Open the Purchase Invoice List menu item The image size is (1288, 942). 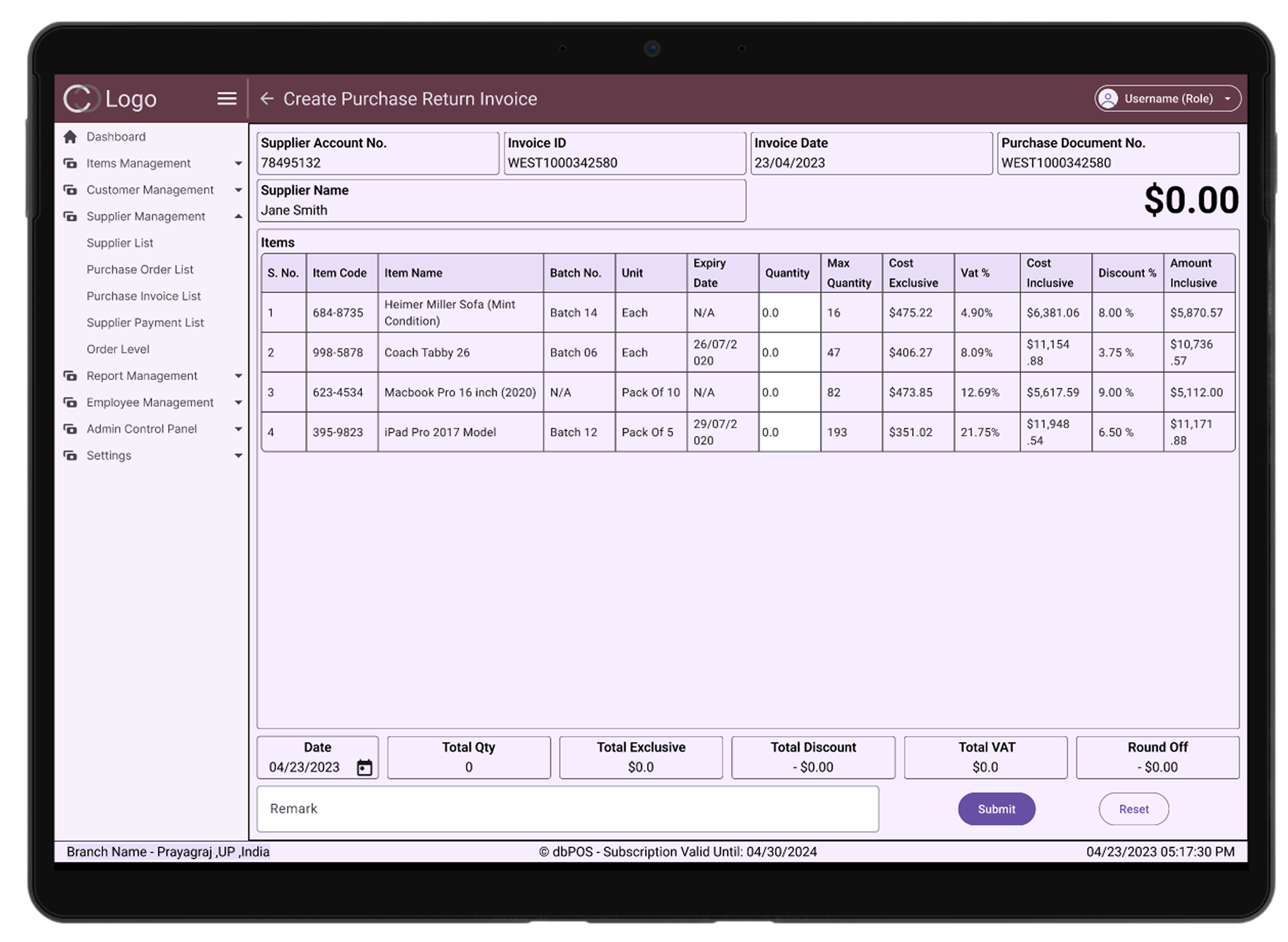click(144, 296)
